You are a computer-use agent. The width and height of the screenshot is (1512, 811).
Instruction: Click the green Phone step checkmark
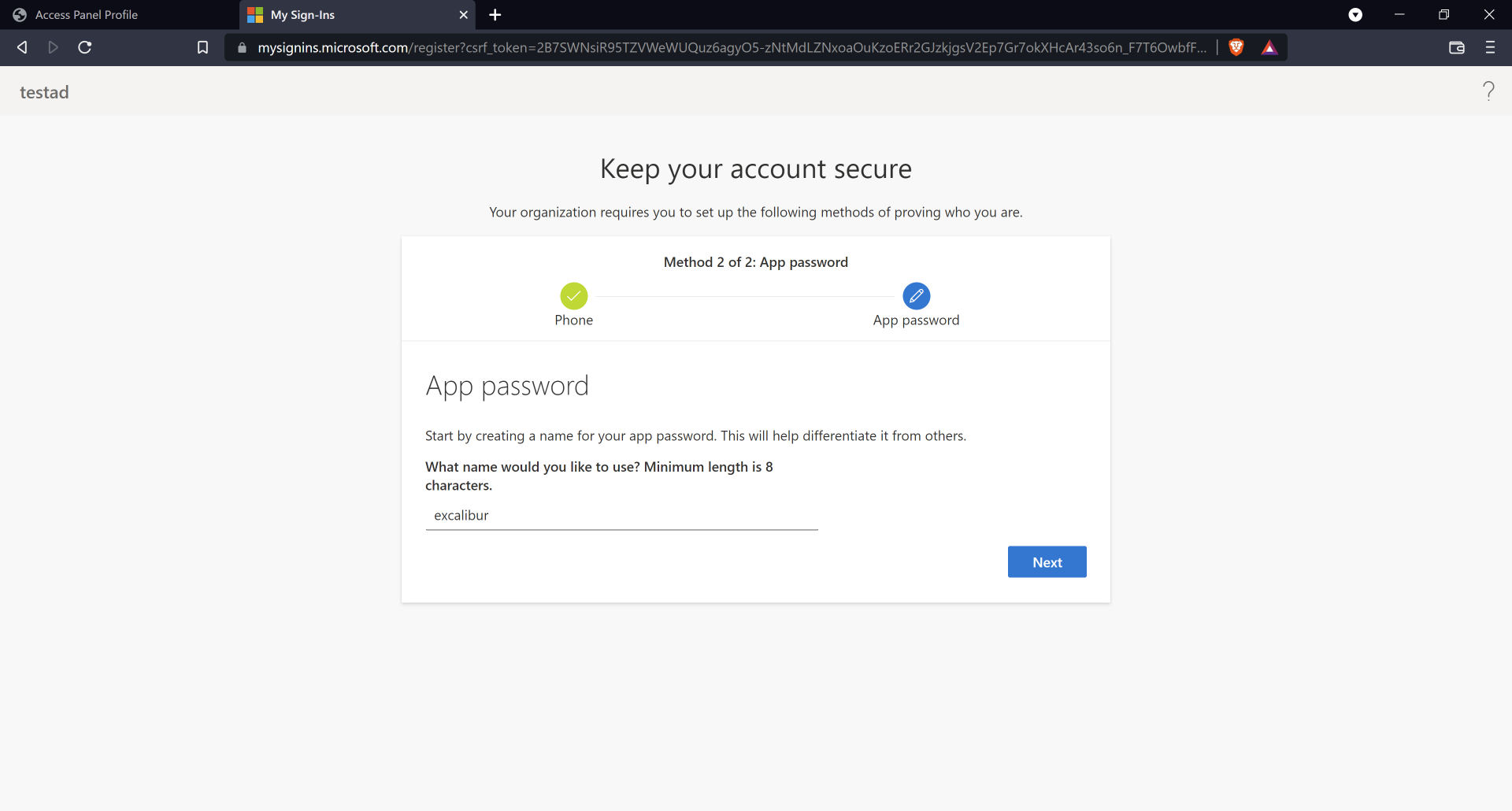pos(574,296)
